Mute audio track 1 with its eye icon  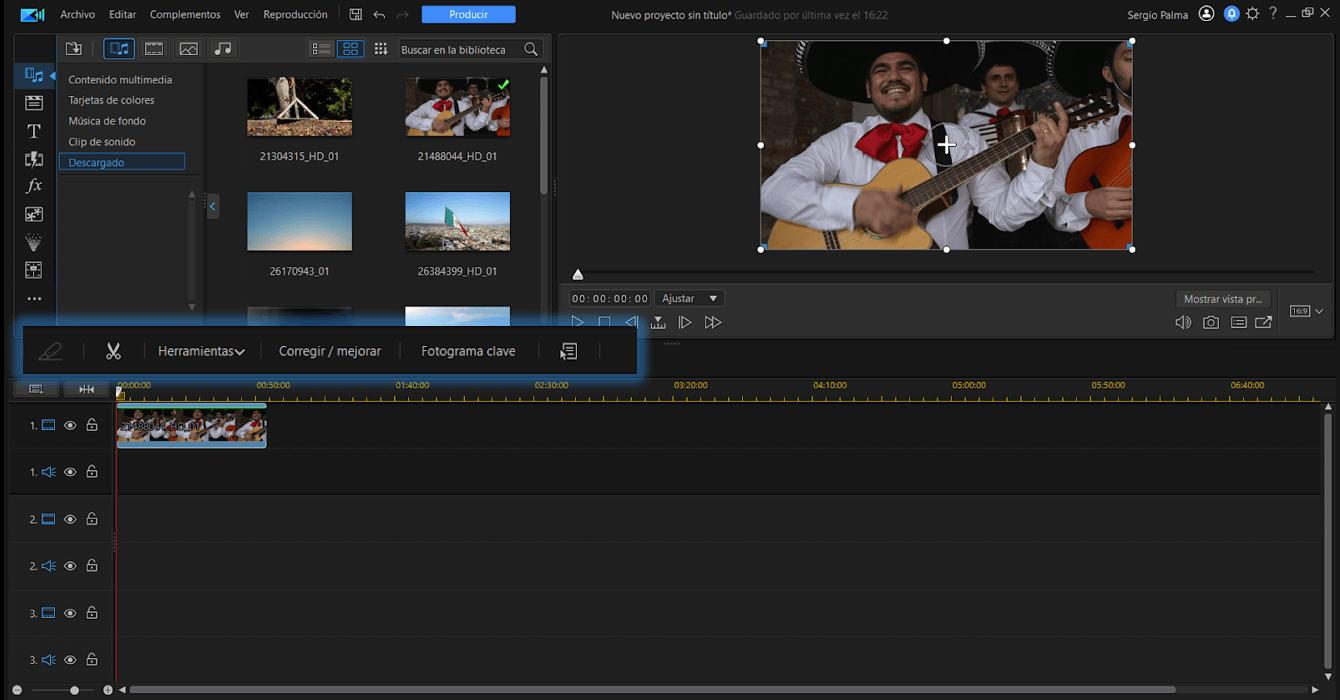70,472
